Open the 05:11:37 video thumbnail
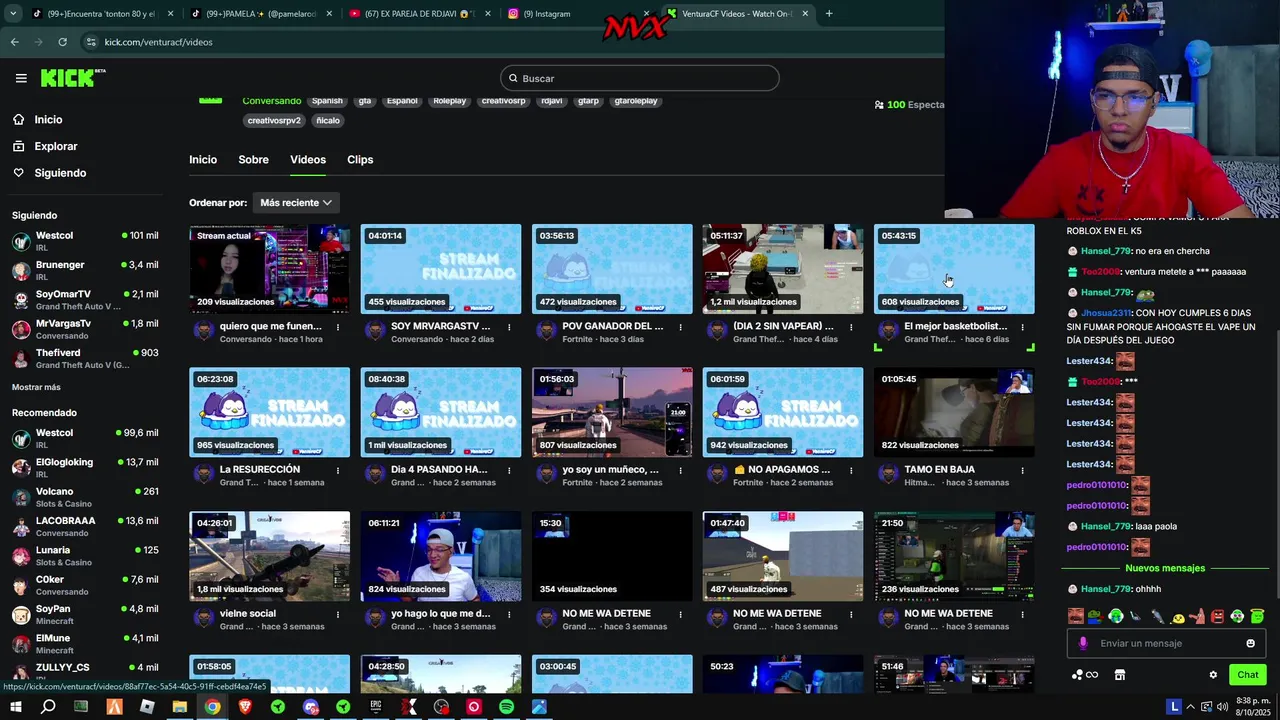Screen dimensions: 1280x720 [783, 269]
